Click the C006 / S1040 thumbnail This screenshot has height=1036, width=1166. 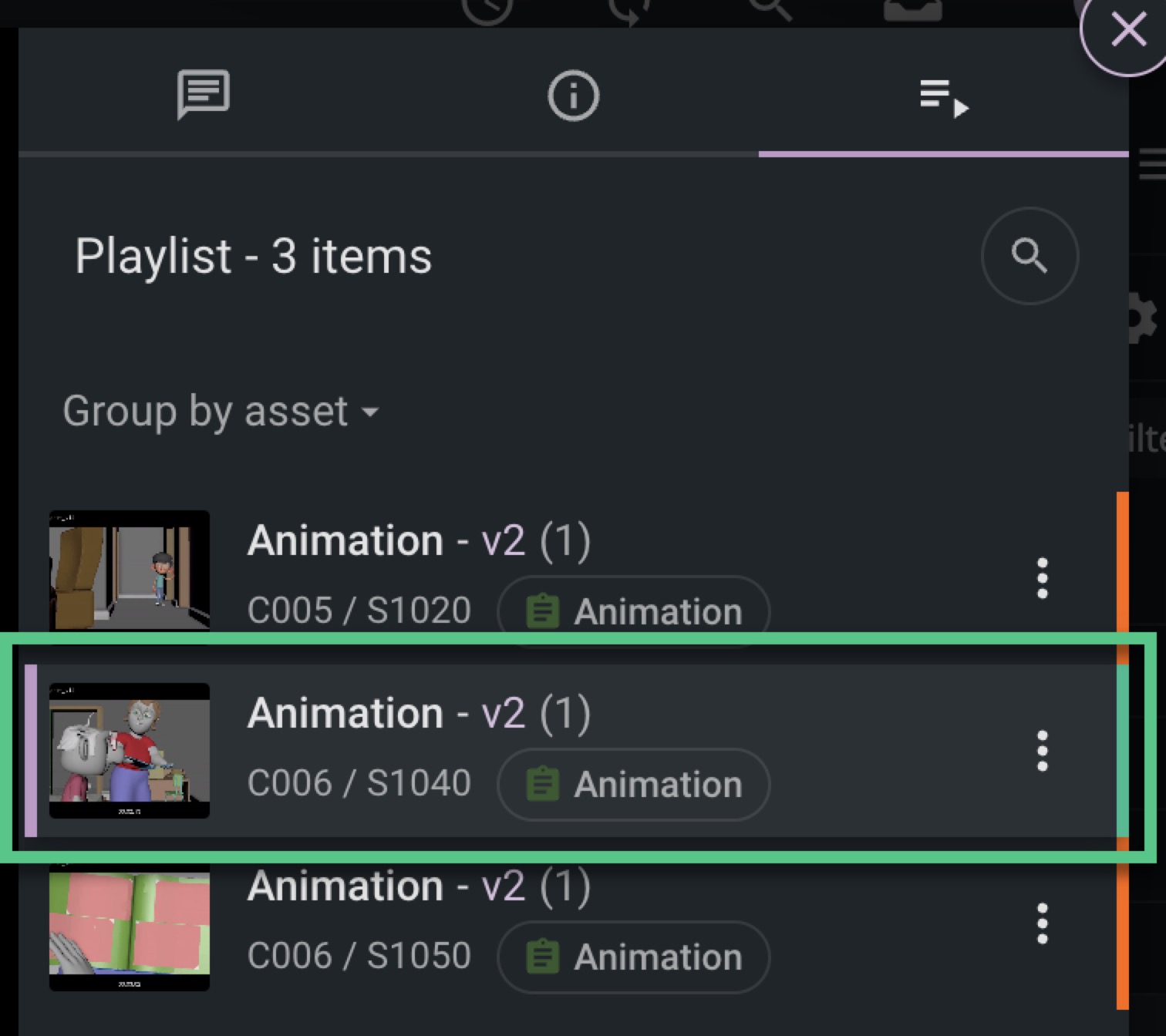130,750
